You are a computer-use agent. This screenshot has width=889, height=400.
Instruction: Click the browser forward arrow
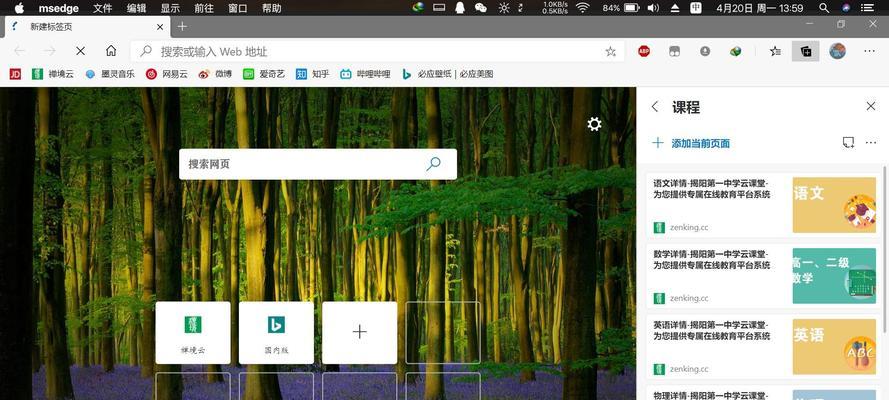point(50,51)
